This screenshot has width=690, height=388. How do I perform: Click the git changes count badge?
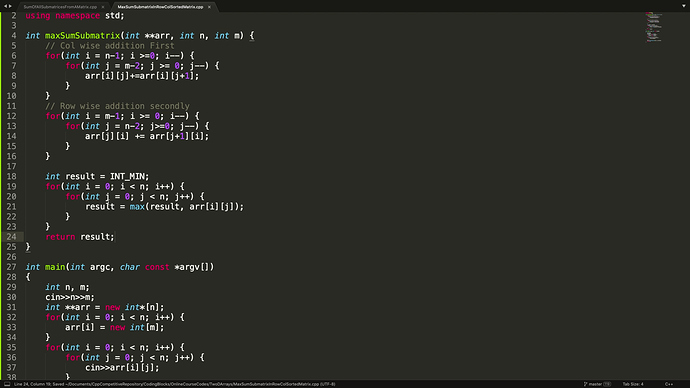(607, 384)
